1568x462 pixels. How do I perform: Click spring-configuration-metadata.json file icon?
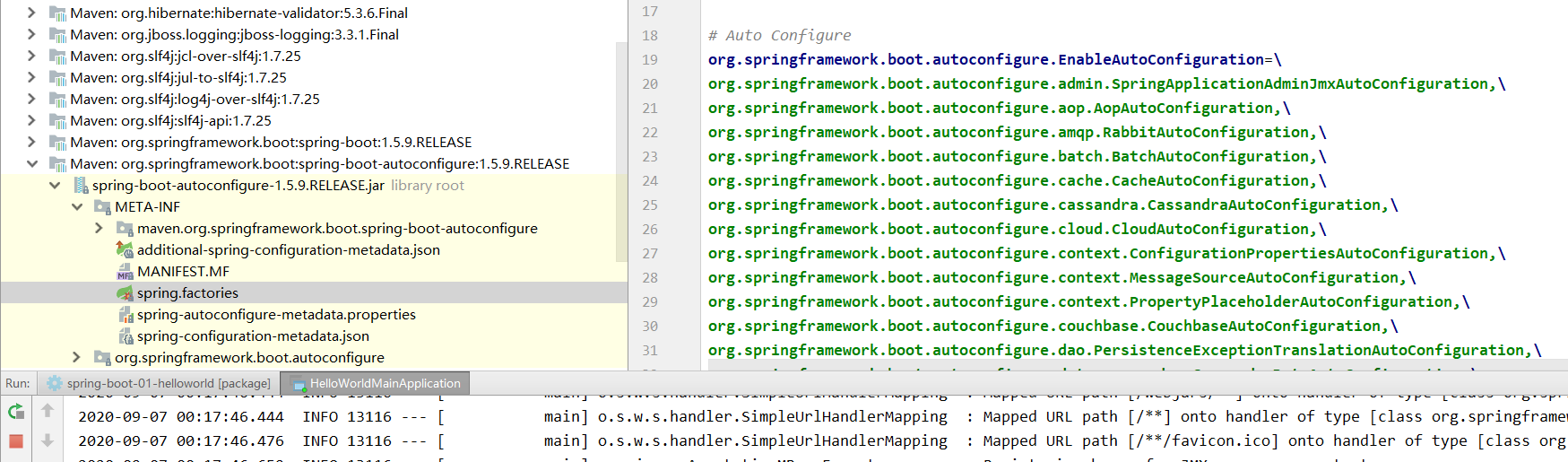(126, 336)
